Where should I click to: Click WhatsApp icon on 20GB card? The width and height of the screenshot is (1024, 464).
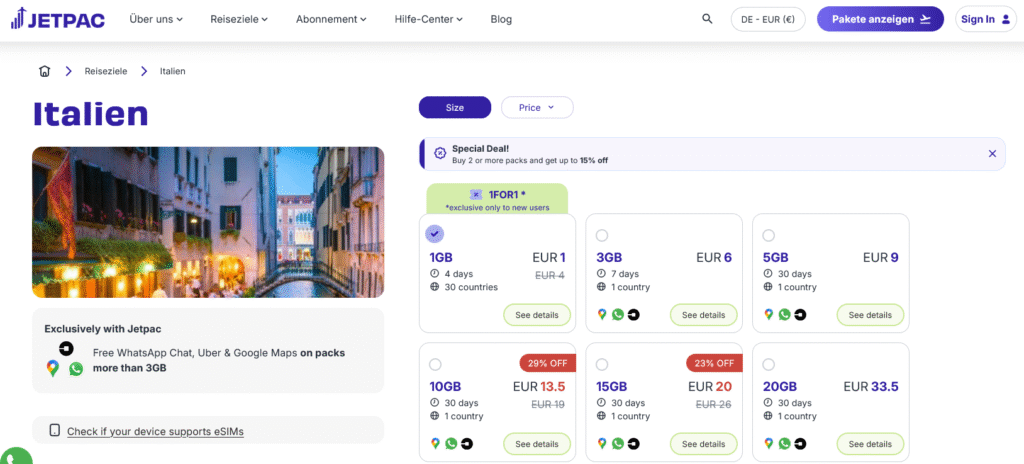tap(784, 444)
